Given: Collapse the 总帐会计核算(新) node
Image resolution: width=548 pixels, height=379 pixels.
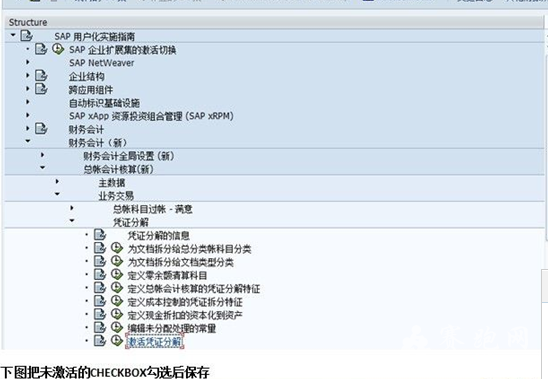Looking at the screenshot, I should pos(42,167).
